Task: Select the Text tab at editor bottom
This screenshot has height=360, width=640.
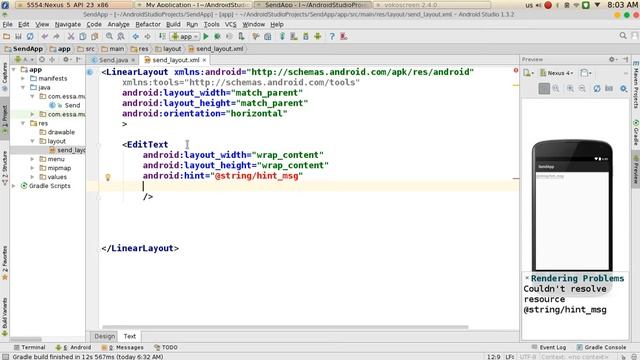Action: click(130, 336)
